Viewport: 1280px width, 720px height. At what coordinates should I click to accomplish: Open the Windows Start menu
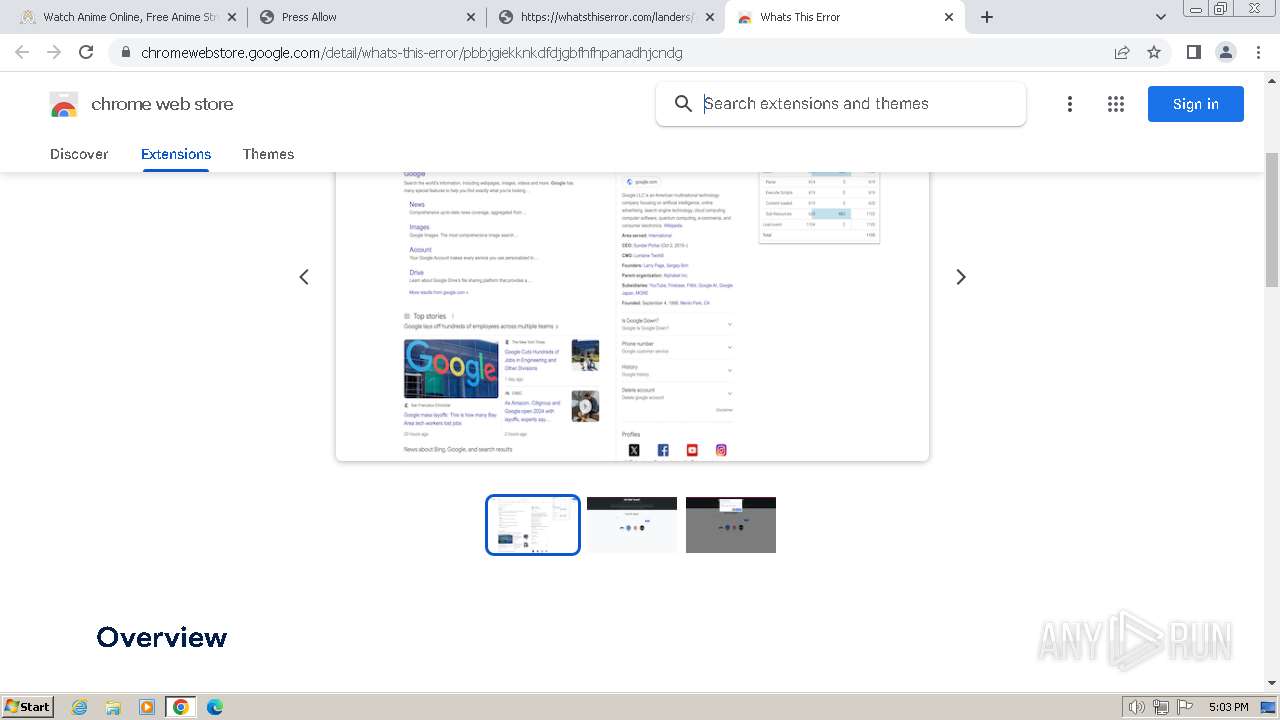click(27, 707)
